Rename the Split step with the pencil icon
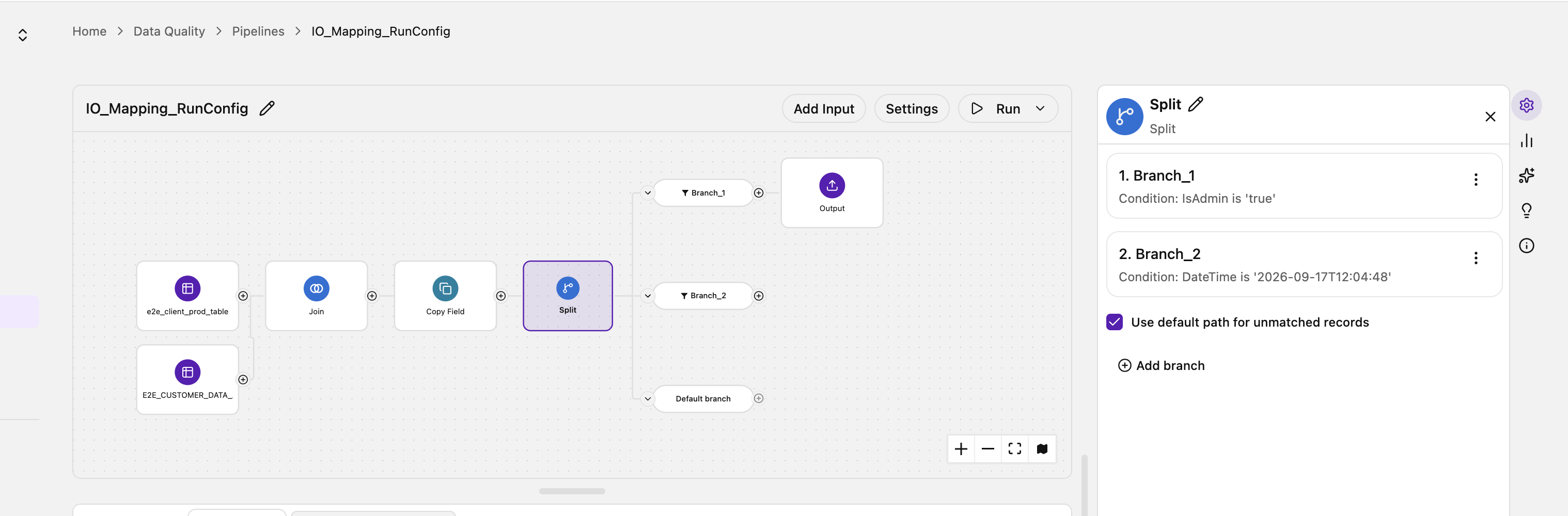The width and height of the screenshot is (1568, 516). pyautogui.click(x=1196, y=104)
